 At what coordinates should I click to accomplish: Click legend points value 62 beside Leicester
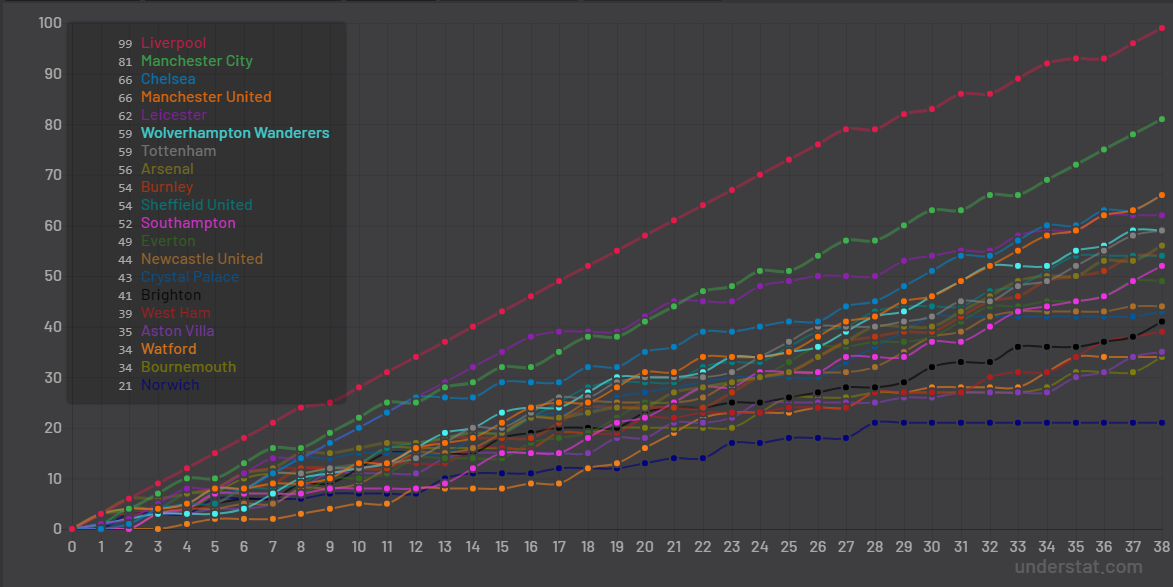point(125,115)
